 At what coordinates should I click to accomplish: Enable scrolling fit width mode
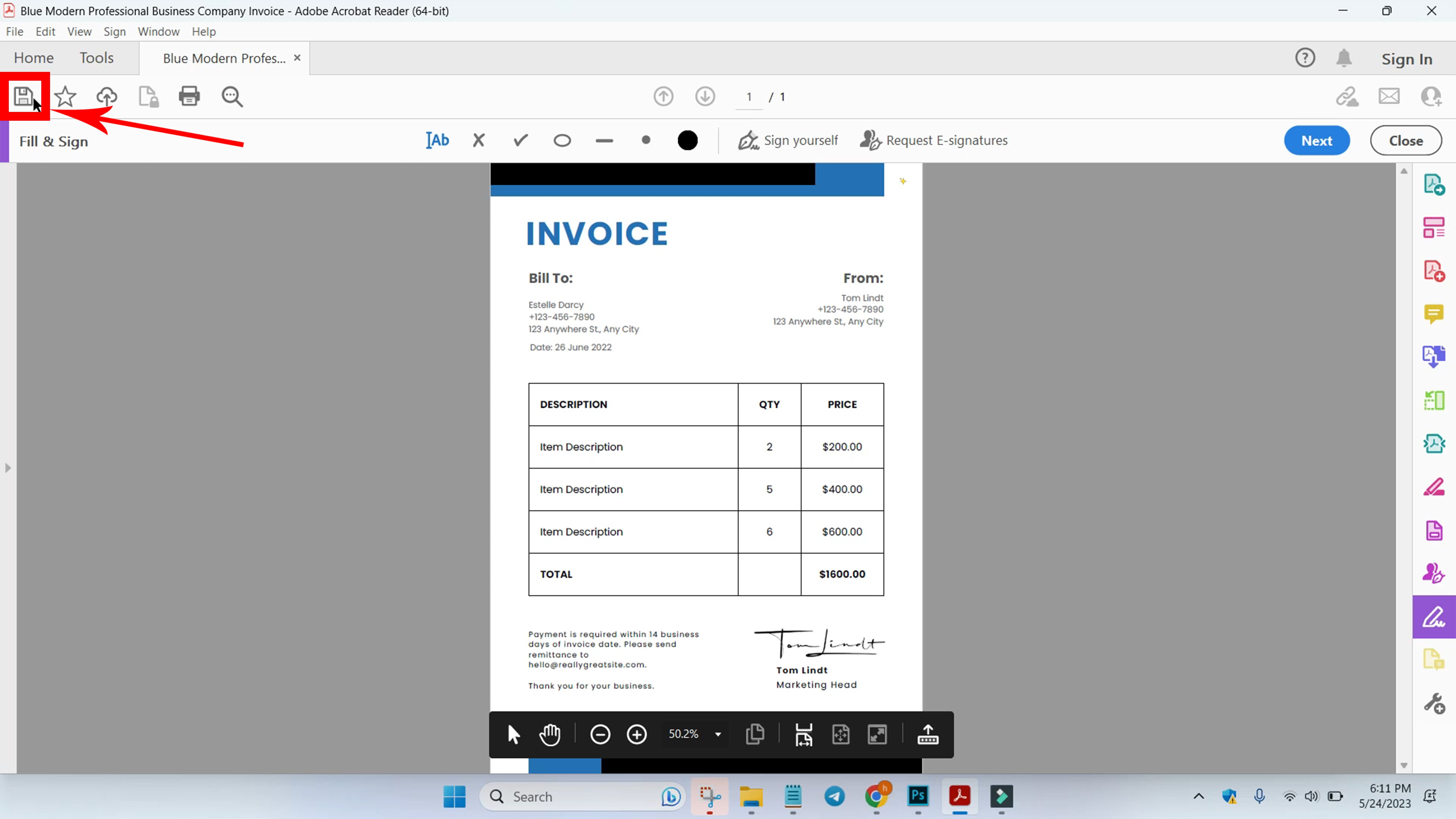804,734
